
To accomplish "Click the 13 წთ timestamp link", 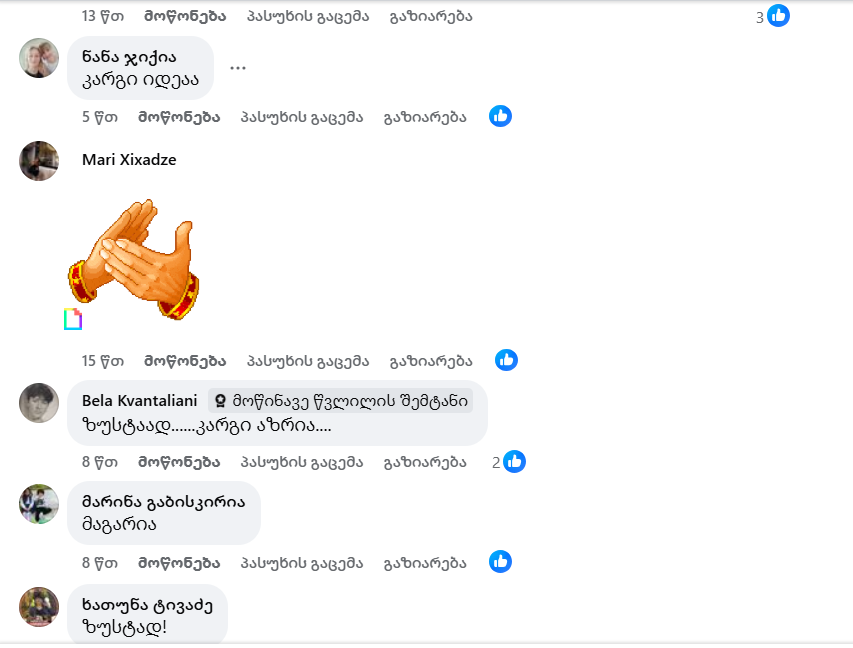I will click(x=103, y=16).
